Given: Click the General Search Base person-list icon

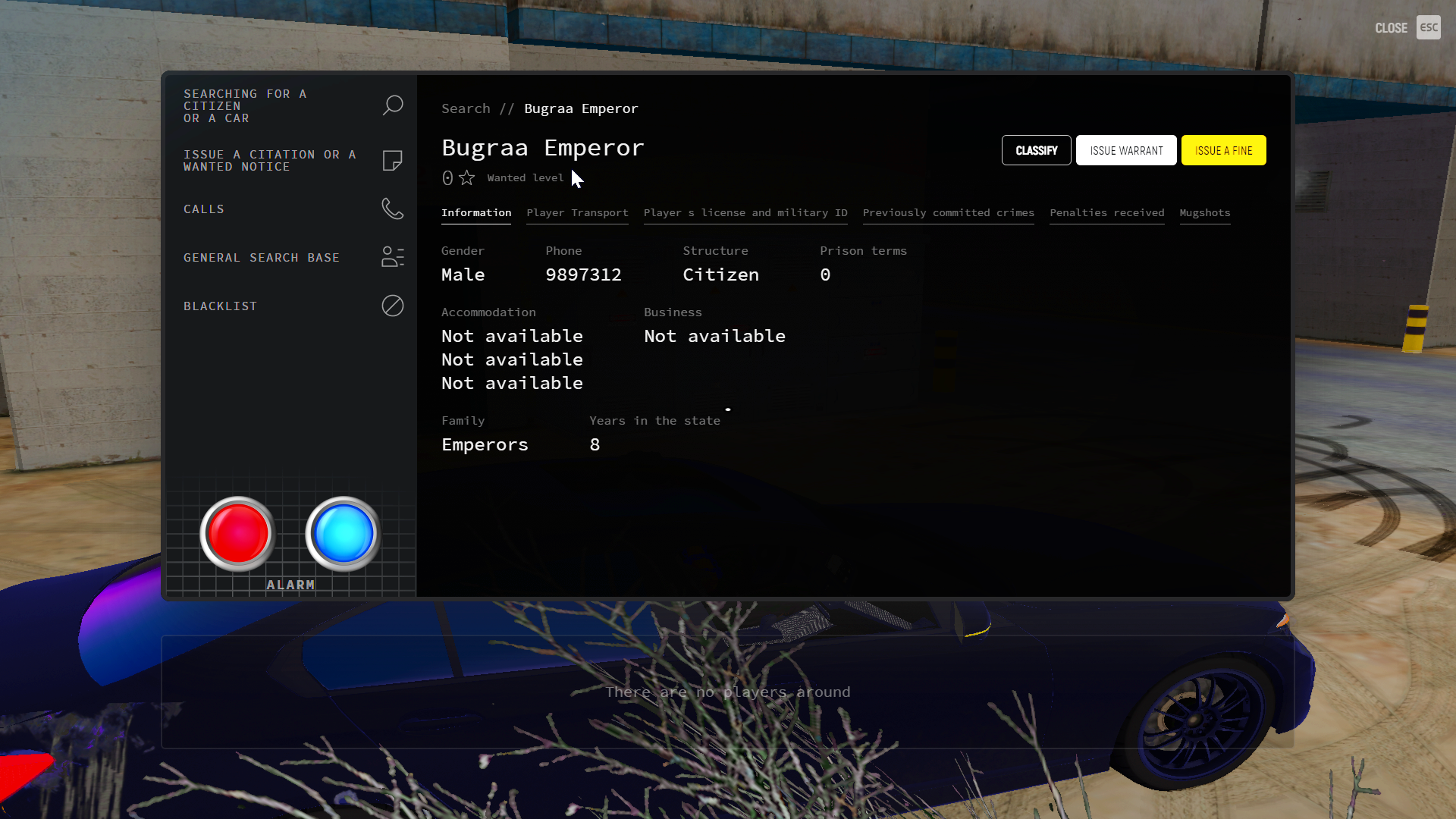Looking at the screenshot, I should pos(392,257).
